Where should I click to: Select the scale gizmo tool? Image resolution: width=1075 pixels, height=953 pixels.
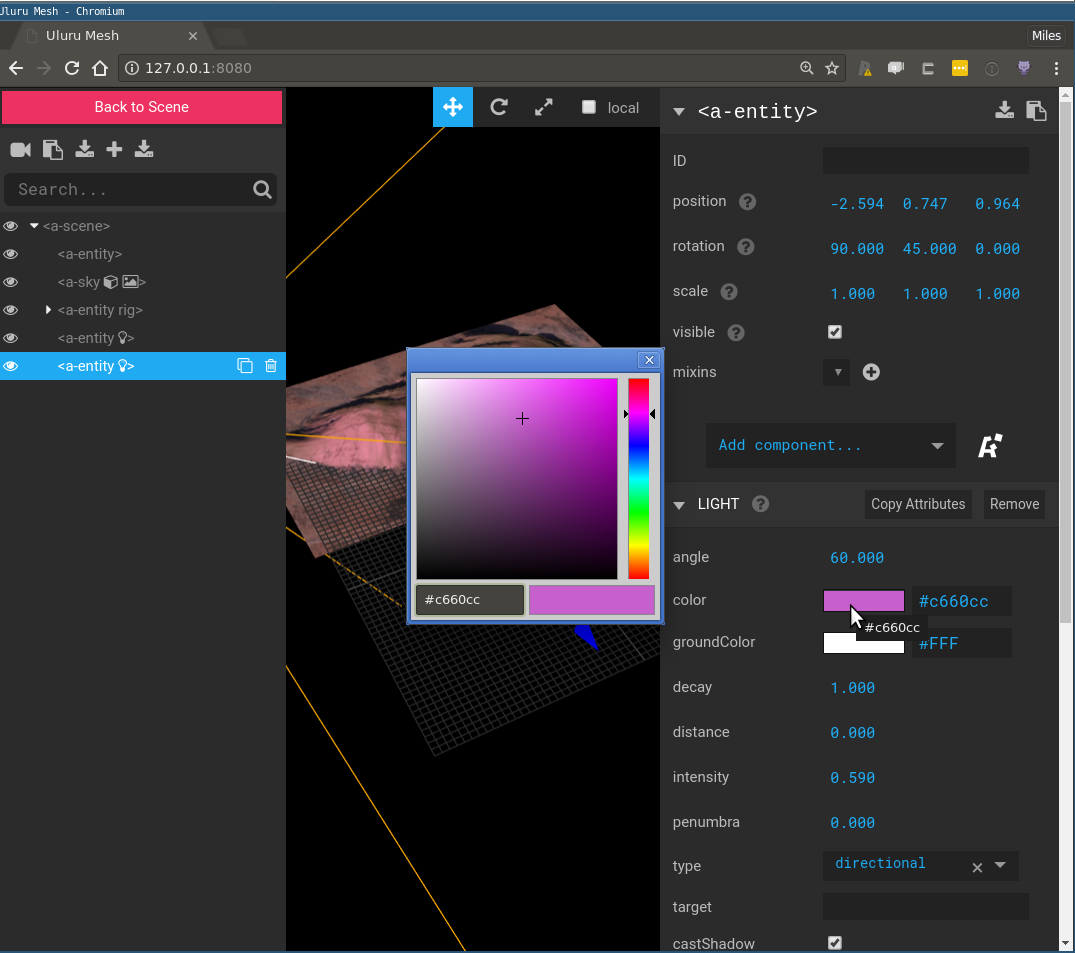coord(544,107)
